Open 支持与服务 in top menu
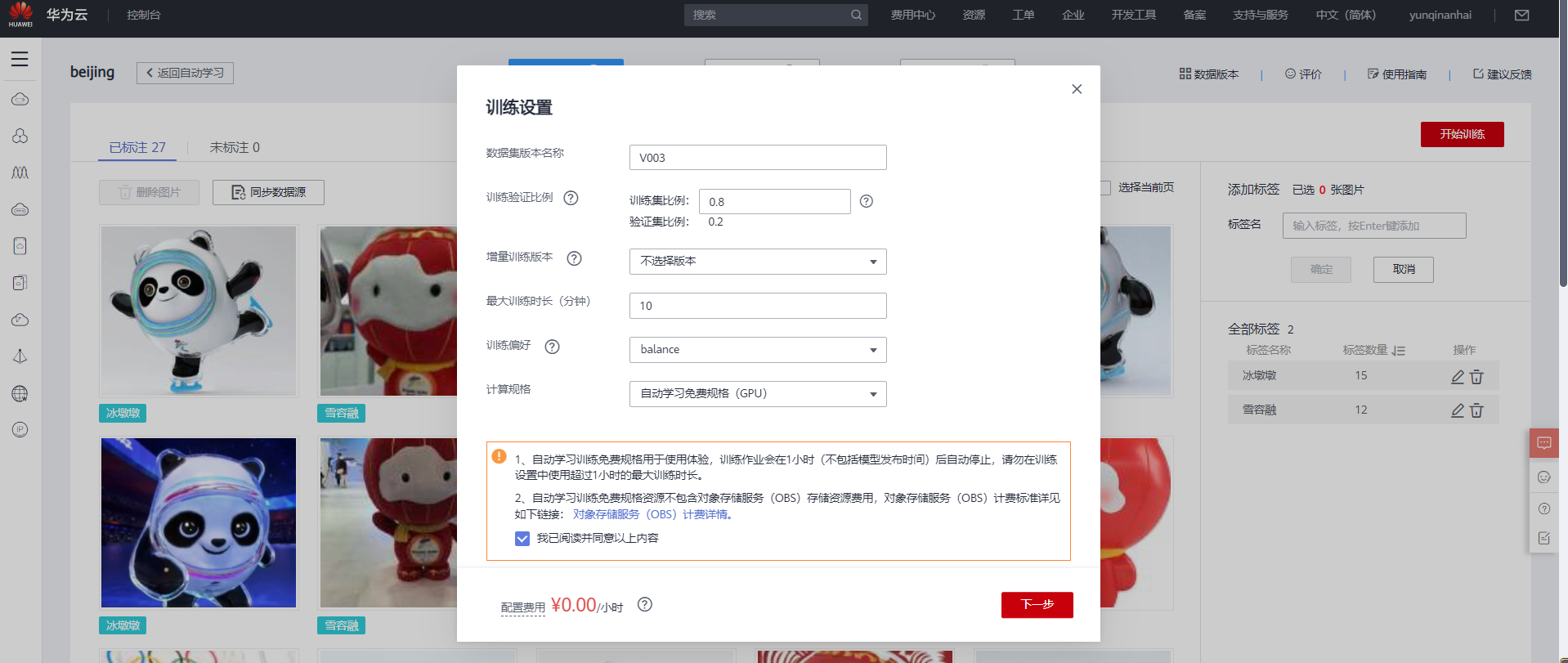The height and width of the screenshot is (663, 1568). pos(1260,15)
